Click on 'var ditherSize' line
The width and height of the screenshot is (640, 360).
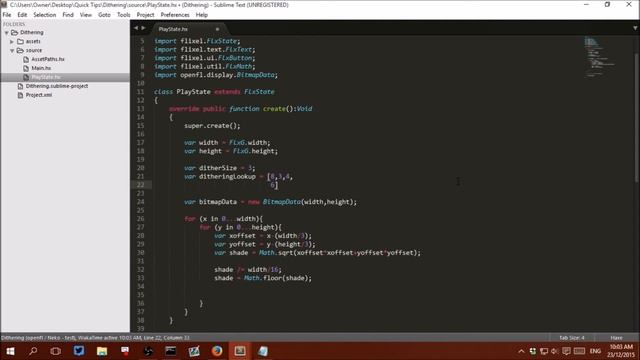click(220, 168)
